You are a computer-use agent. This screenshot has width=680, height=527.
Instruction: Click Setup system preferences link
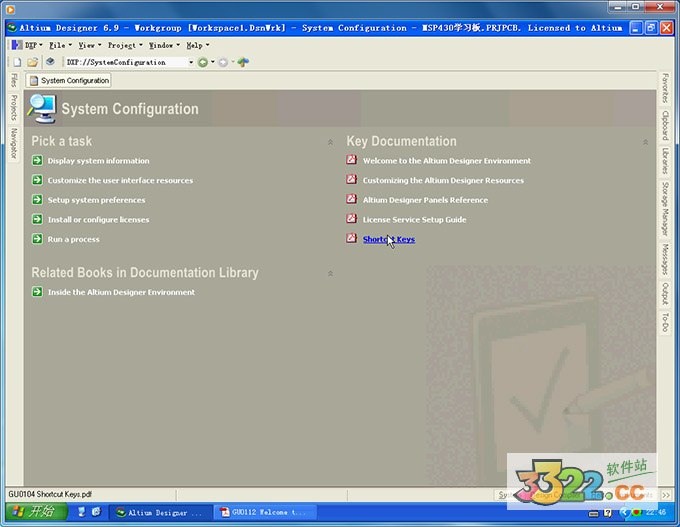point(96,200)
